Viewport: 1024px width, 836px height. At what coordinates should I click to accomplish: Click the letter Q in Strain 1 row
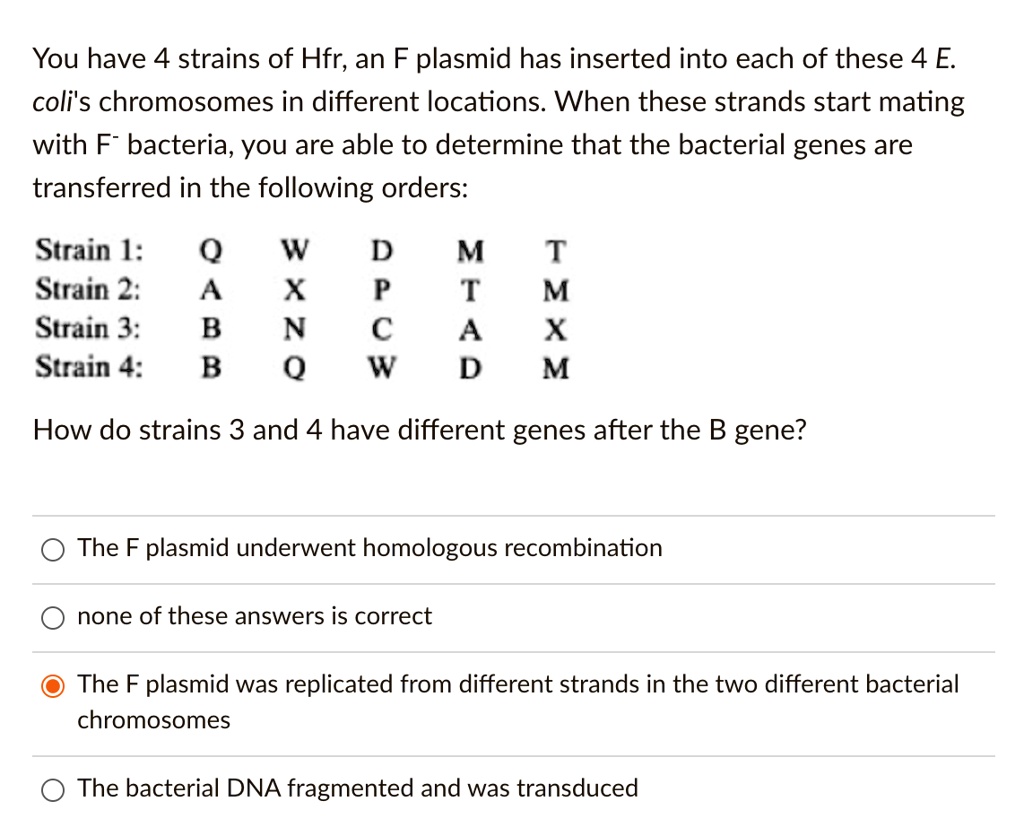[x=211, y=250]
